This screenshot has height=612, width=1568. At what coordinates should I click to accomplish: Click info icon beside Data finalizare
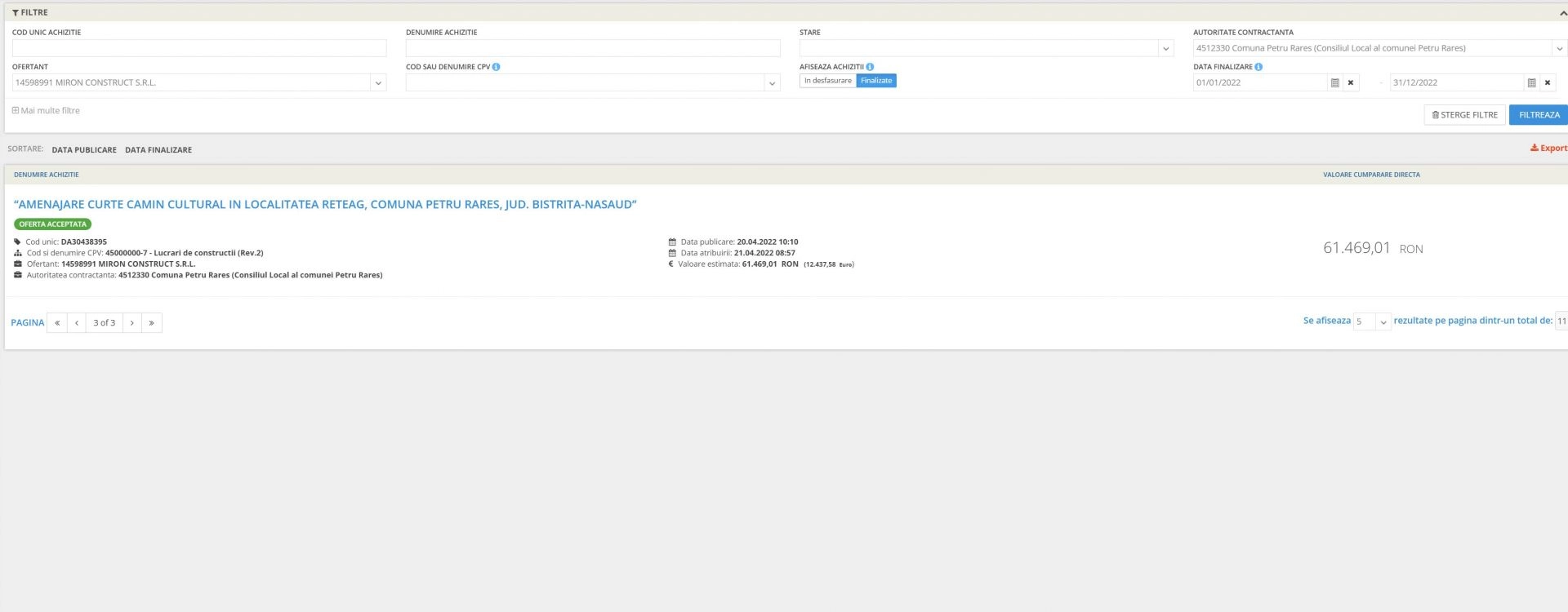(1258, 67)
